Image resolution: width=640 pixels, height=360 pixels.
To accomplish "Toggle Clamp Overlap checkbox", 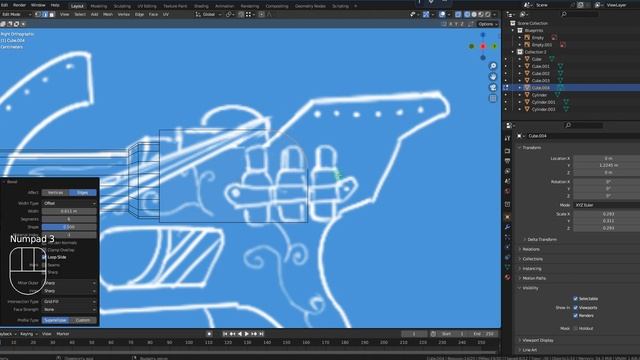I will click(44, 250).
